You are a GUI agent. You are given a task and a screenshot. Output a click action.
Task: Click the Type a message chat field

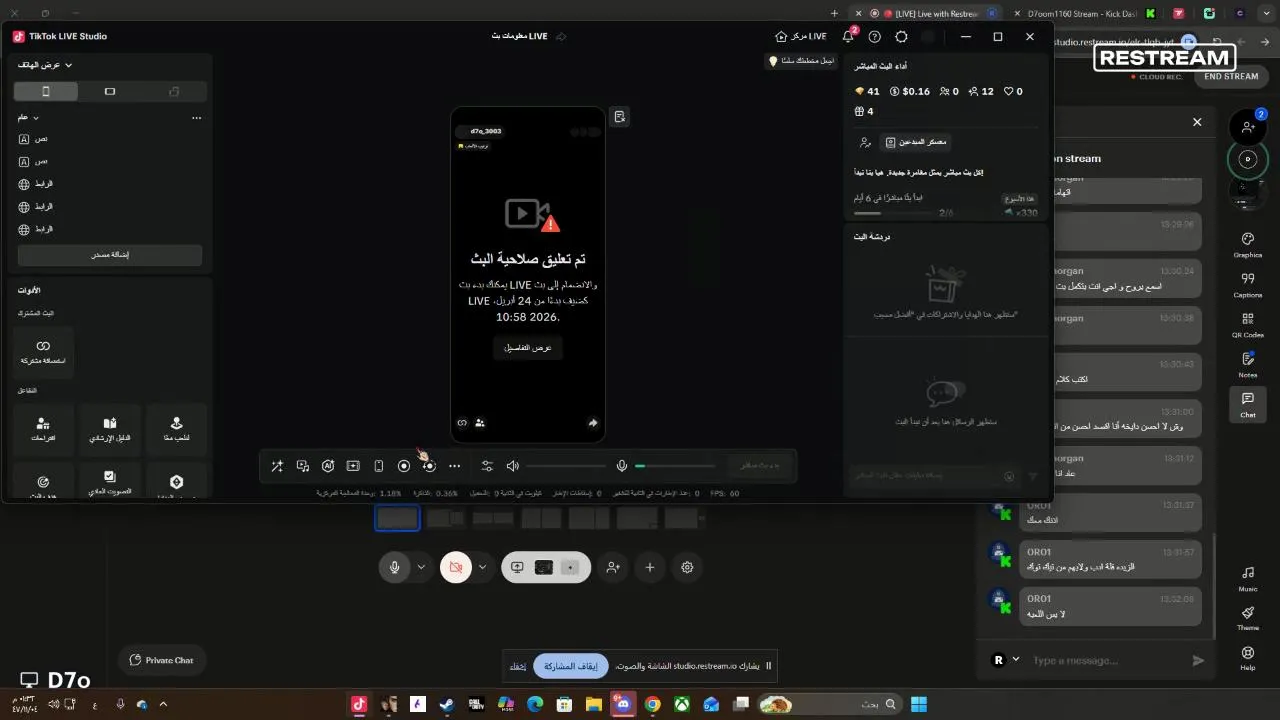pyautogui.click(x=1105, y=661)
